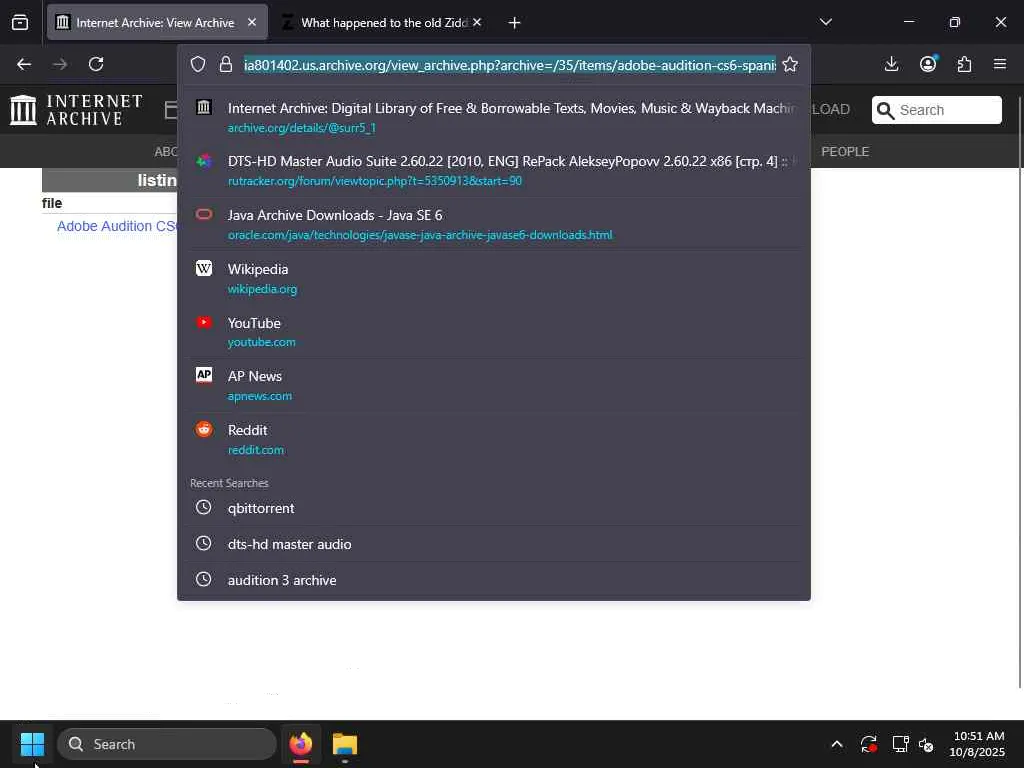Open the muted volume tray icon
Viewport: 1024px width, 768px height.
coord(925,744)
